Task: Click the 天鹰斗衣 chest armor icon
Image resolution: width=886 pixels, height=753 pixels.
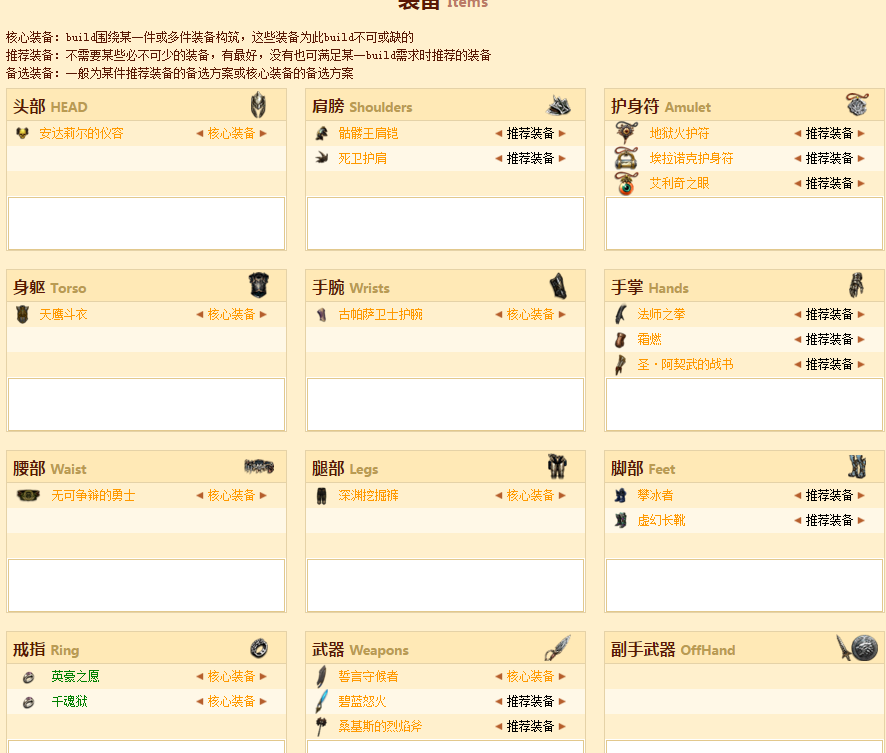Action: pos(22,314)
